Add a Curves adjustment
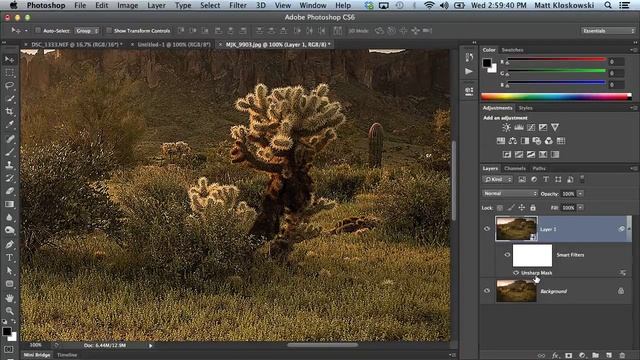 pos(531,127)
